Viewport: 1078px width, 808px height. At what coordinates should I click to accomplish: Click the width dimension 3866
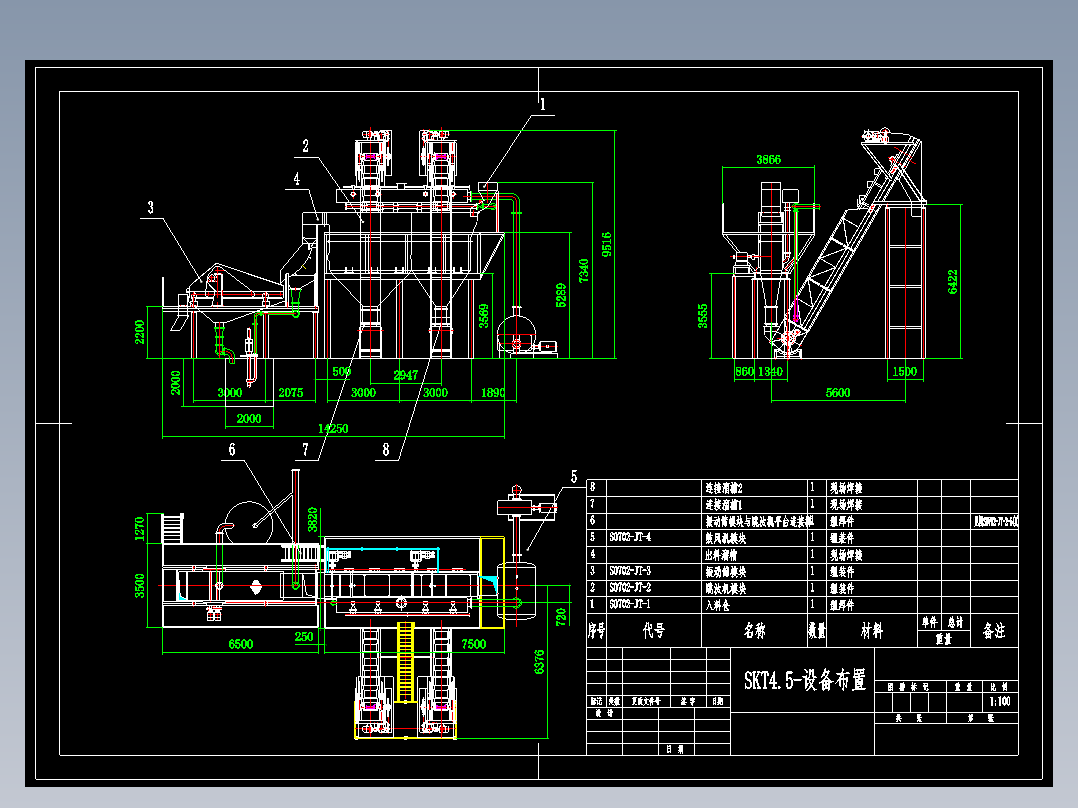click(769, 160)
